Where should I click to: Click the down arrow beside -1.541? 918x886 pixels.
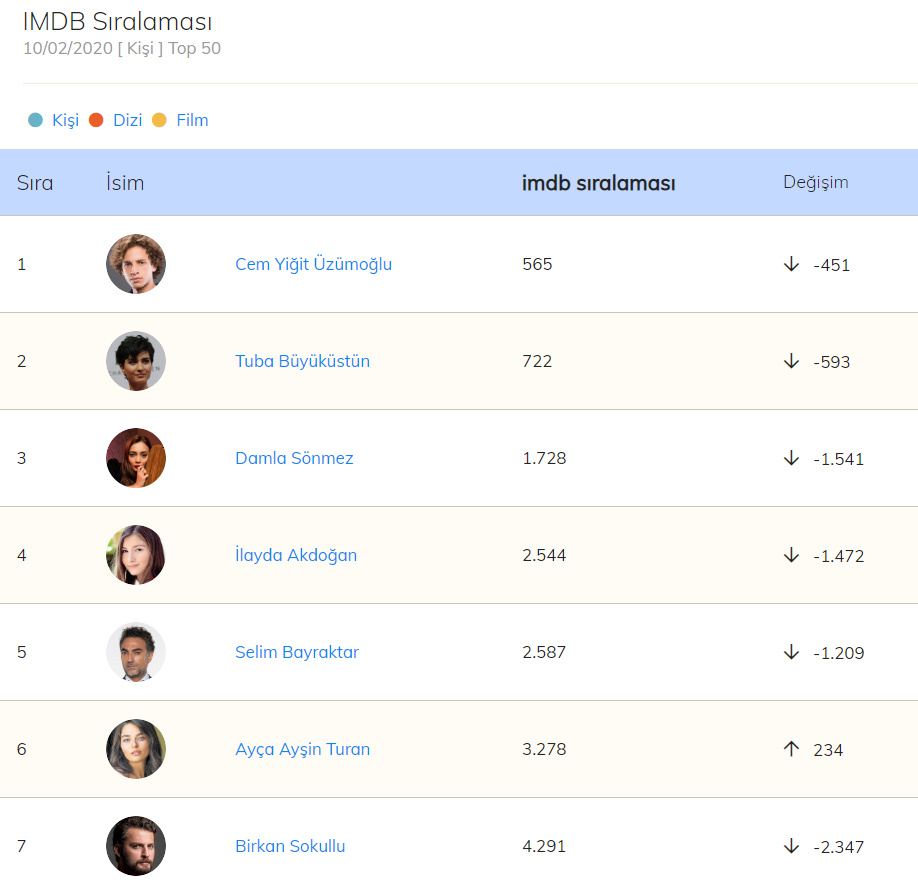[791, 458]
